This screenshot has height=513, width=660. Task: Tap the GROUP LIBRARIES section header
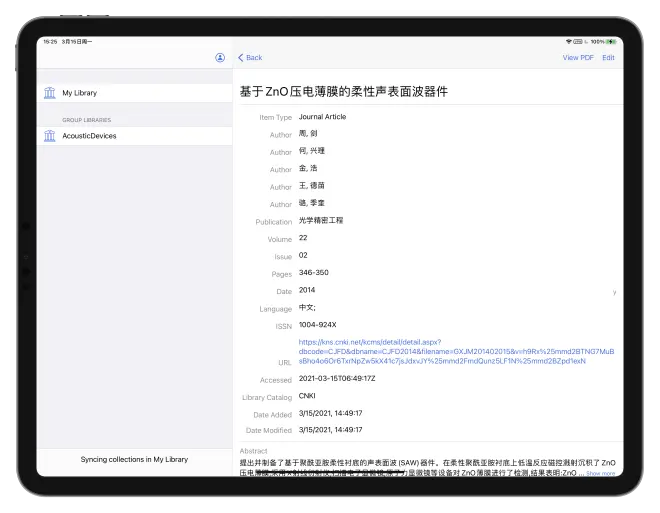[87, 120]
